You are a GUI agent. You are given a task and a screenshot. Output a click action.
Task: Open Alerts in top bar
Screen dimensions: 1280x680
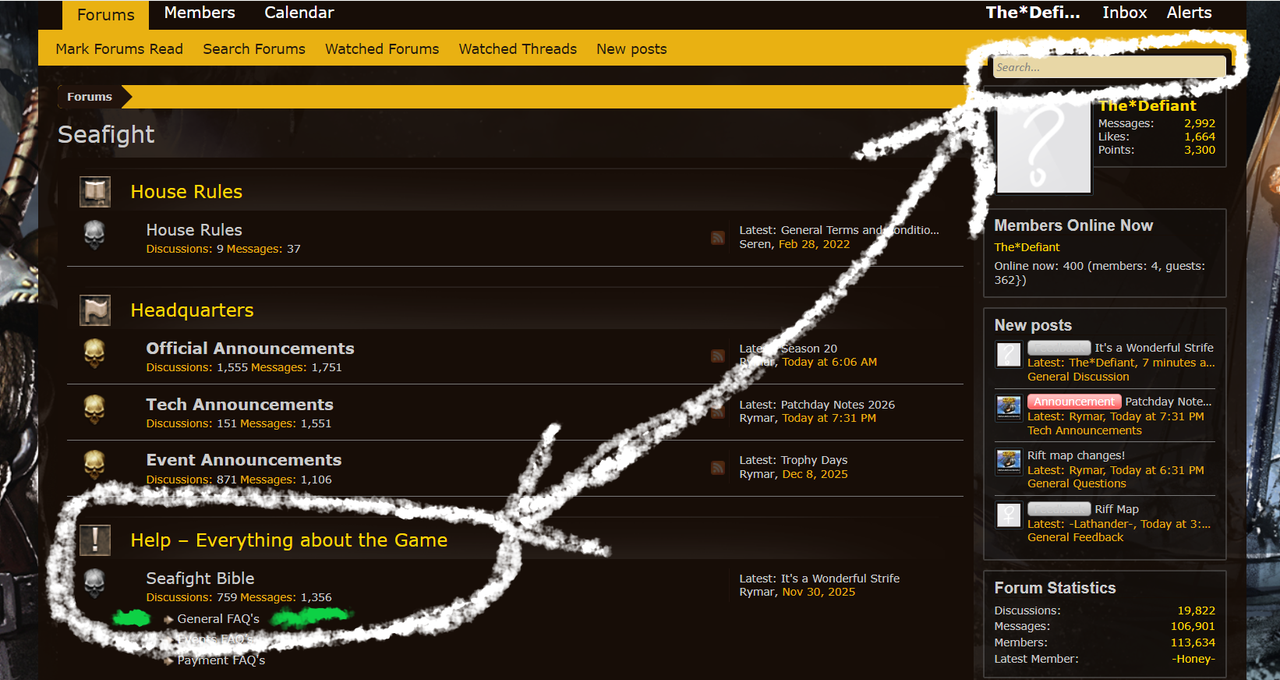1189,13
